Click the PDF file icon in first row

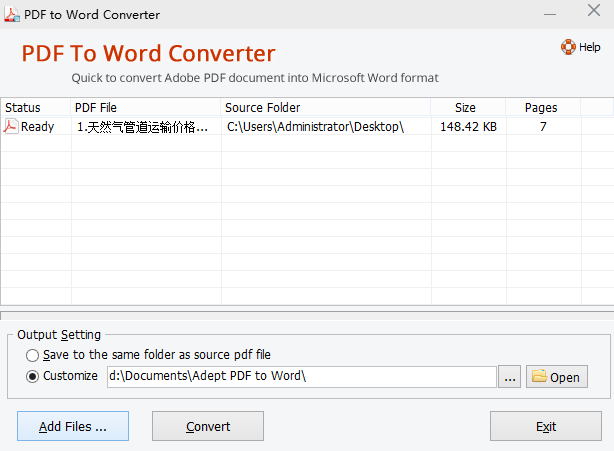point(11,127)
